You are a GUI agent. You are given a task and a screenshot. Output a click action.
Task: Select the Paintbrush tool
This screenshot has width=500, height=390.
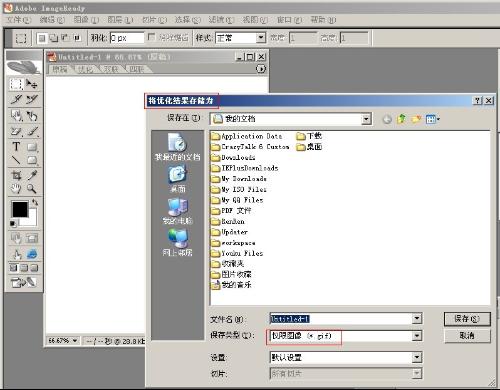[x=32, y=131]
